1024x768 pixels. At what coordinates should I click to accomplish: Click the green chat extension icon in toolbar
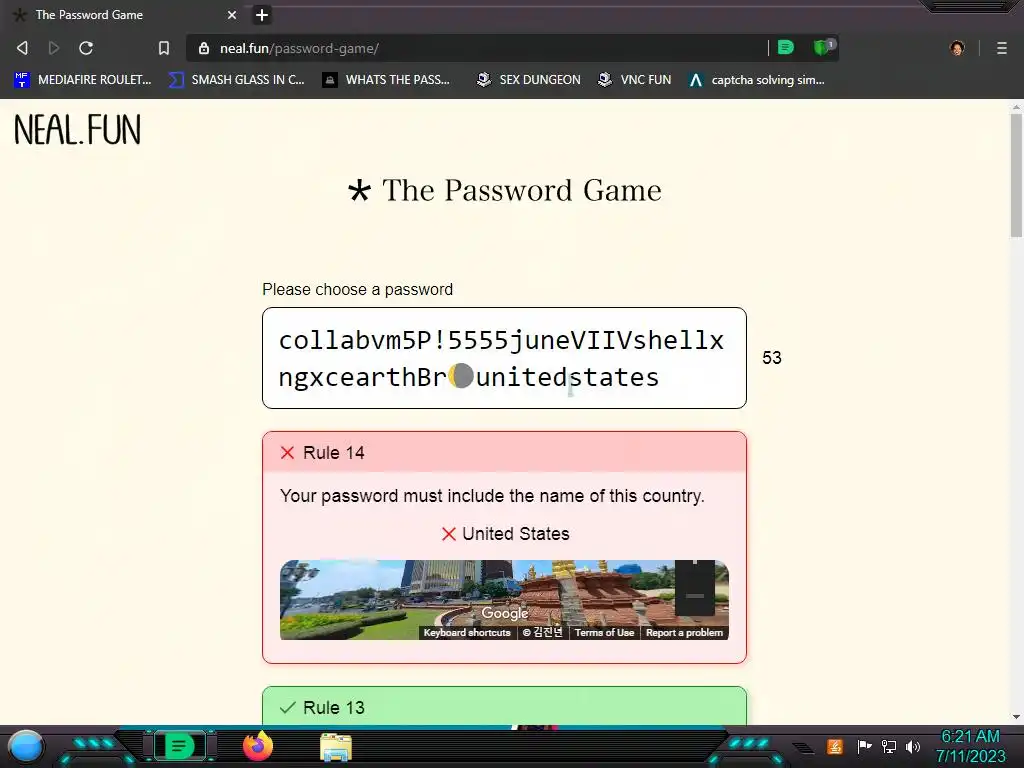point(786,47)
